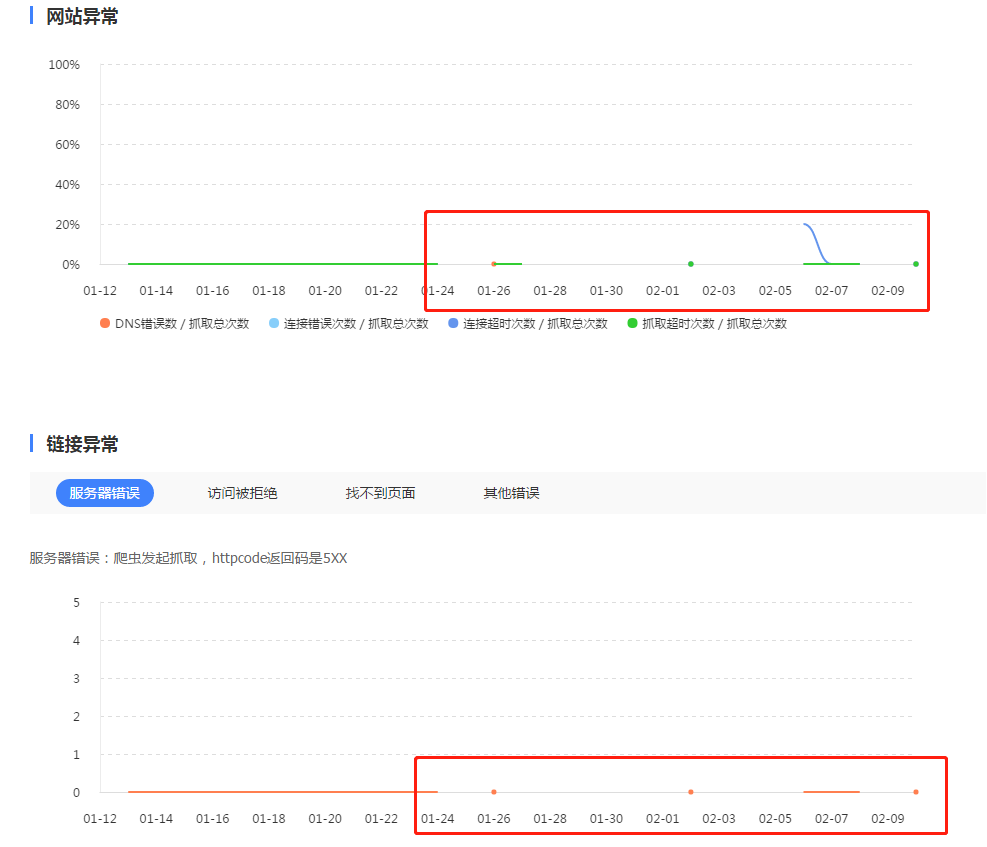Screen dimensions: 987x847
Task: Click the orange endpoint at 02-09 on server chart
Action: tap(915, 792)
